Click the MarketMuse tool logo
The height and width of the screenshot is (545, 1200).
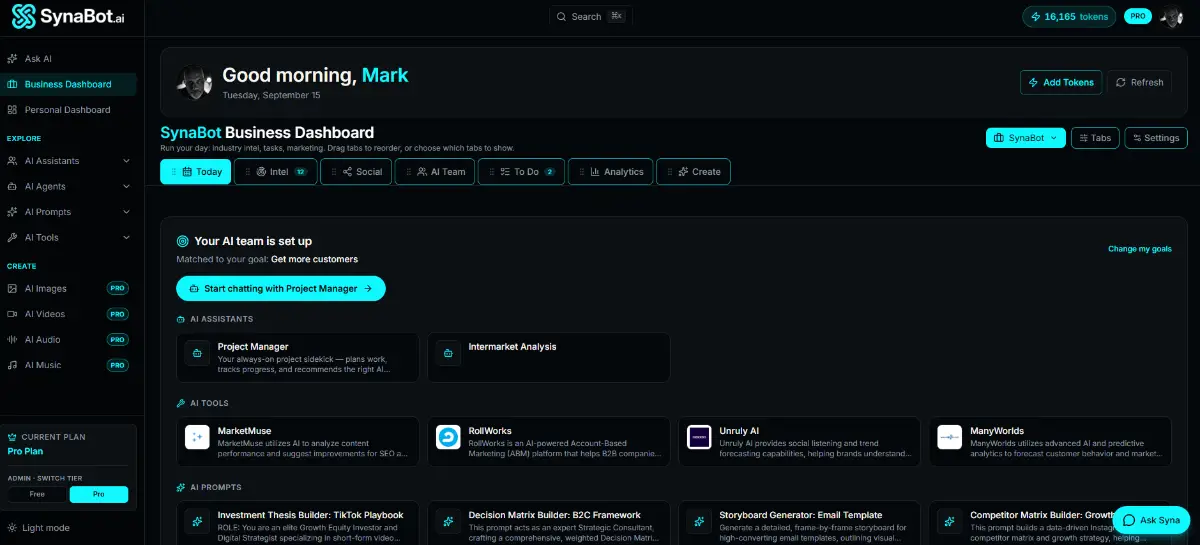coord(197,437)
